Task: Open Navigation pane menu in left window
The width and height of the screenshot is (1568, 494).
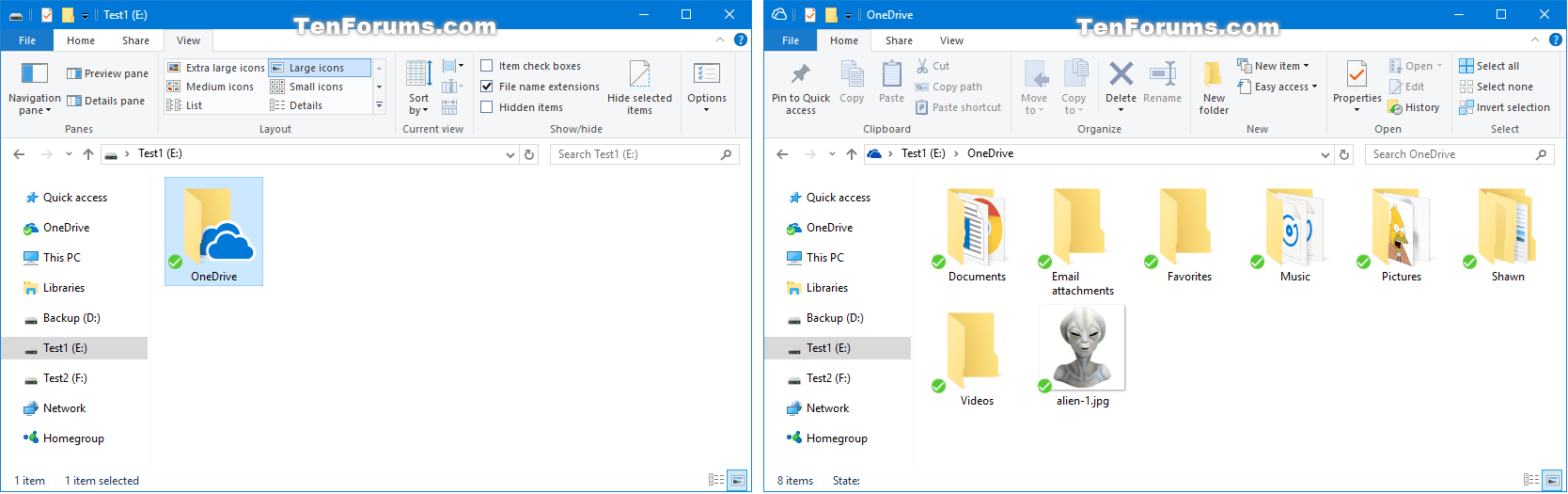Action: click(x=34, y=89)
